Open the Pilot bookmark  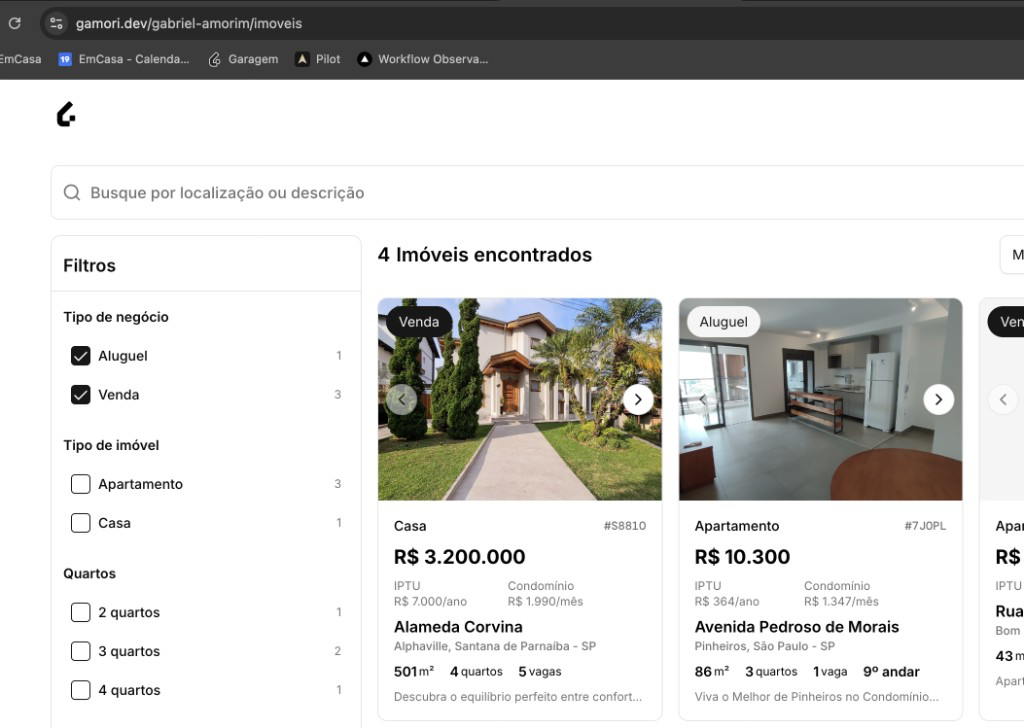(318, 59)
